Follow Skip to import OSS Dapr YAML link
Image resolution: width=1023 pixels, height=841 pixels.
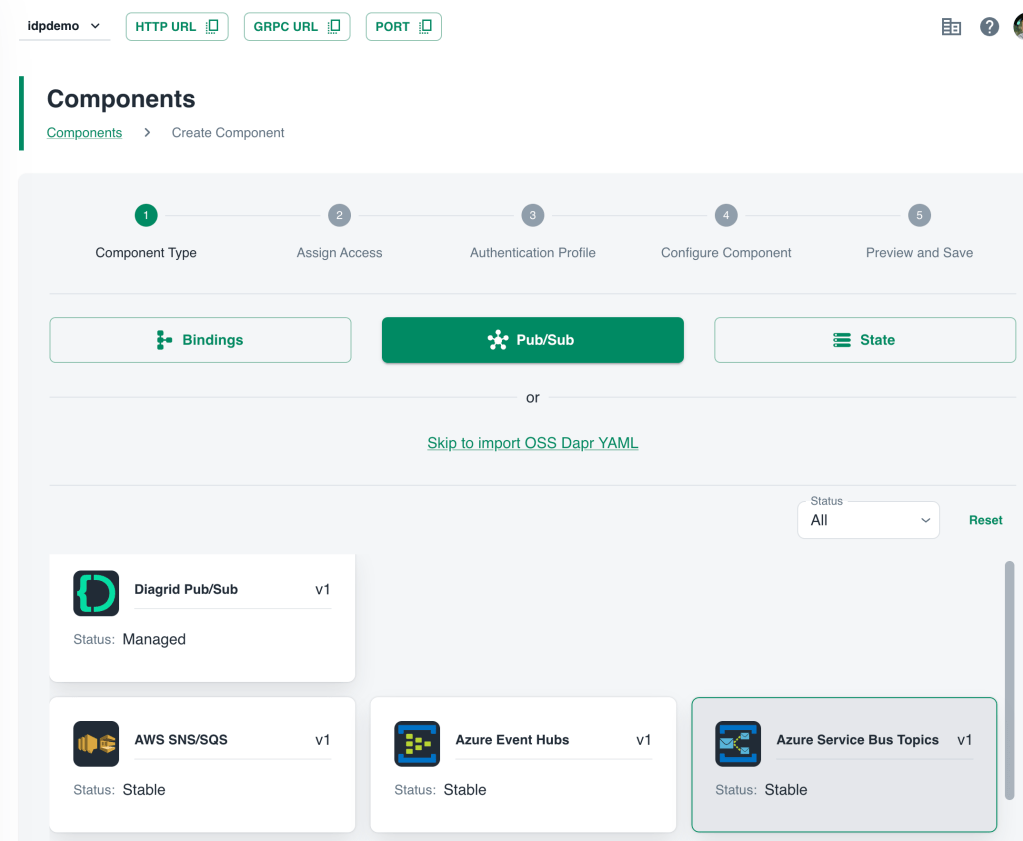[x=532, y=443]
